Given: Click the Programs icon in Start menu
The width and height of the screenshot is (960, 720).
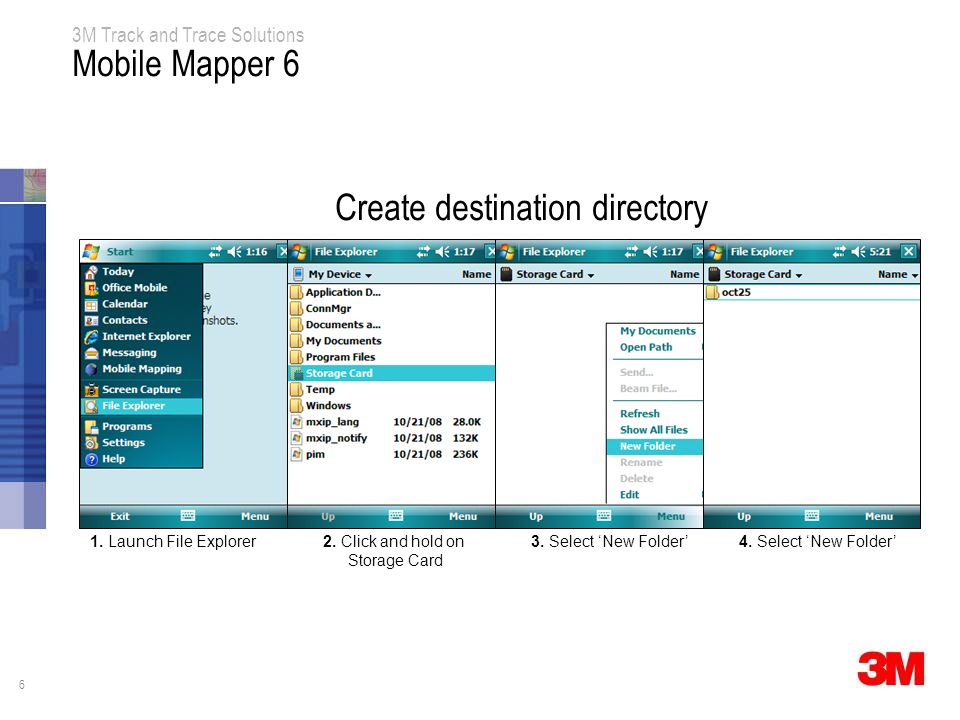Looking at the screenshot, I should [91, 427].
